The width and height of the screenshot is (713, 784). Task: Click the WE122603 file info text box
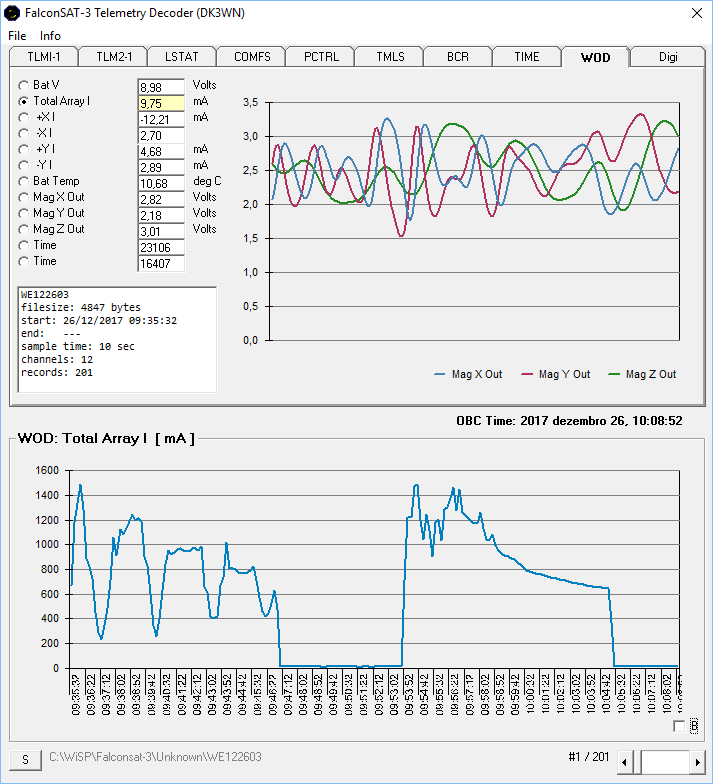pos(117,340)
